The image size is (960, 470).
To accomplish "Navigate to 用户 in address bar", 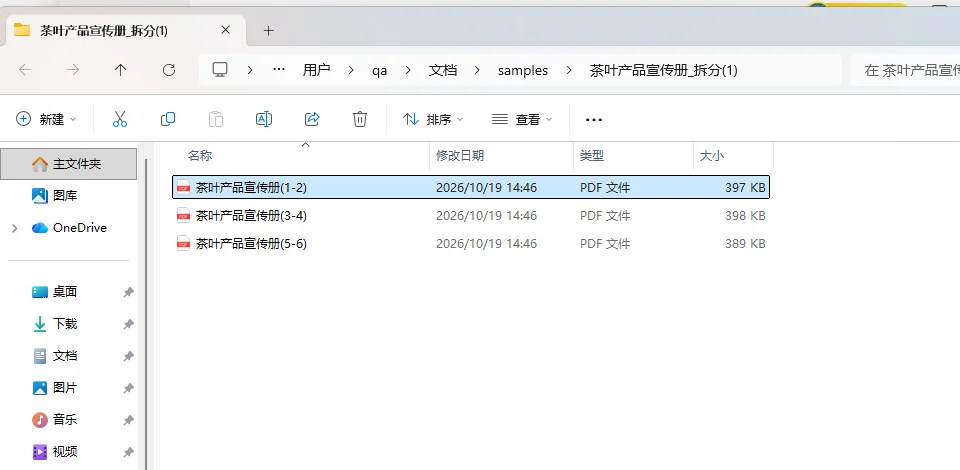I will click(x=317, y=70).
